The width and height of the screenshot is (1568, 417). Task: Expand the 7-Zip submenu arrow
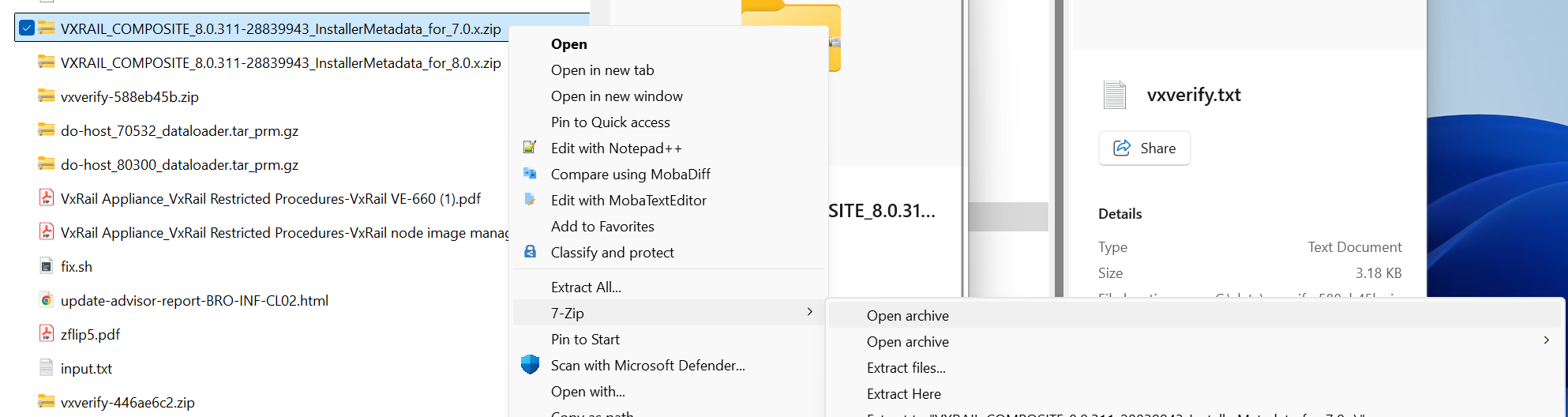click(810, 312)
